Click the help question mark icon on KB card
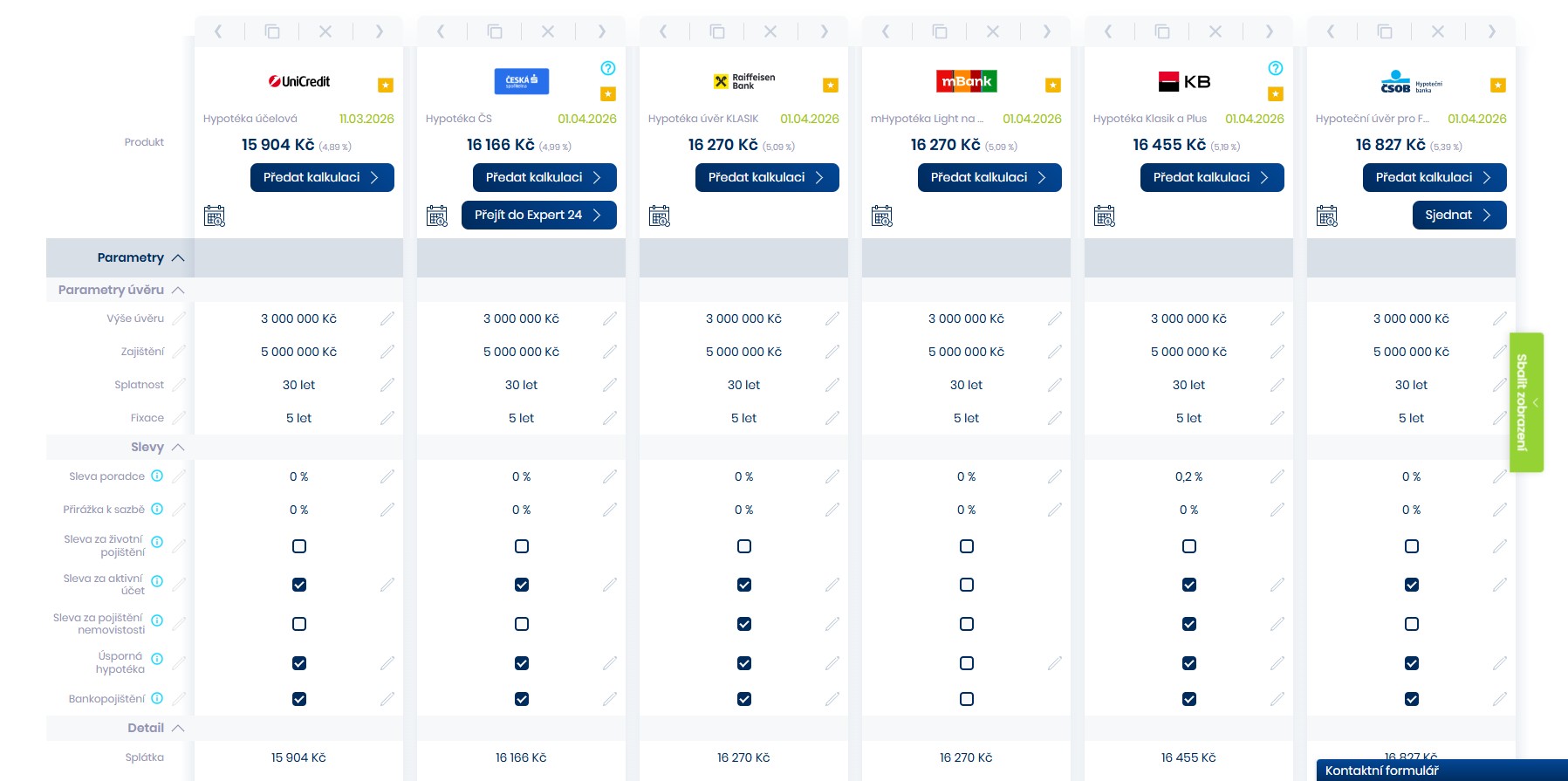Screen dimensions: 1568x781 [x=1275, y=68]
